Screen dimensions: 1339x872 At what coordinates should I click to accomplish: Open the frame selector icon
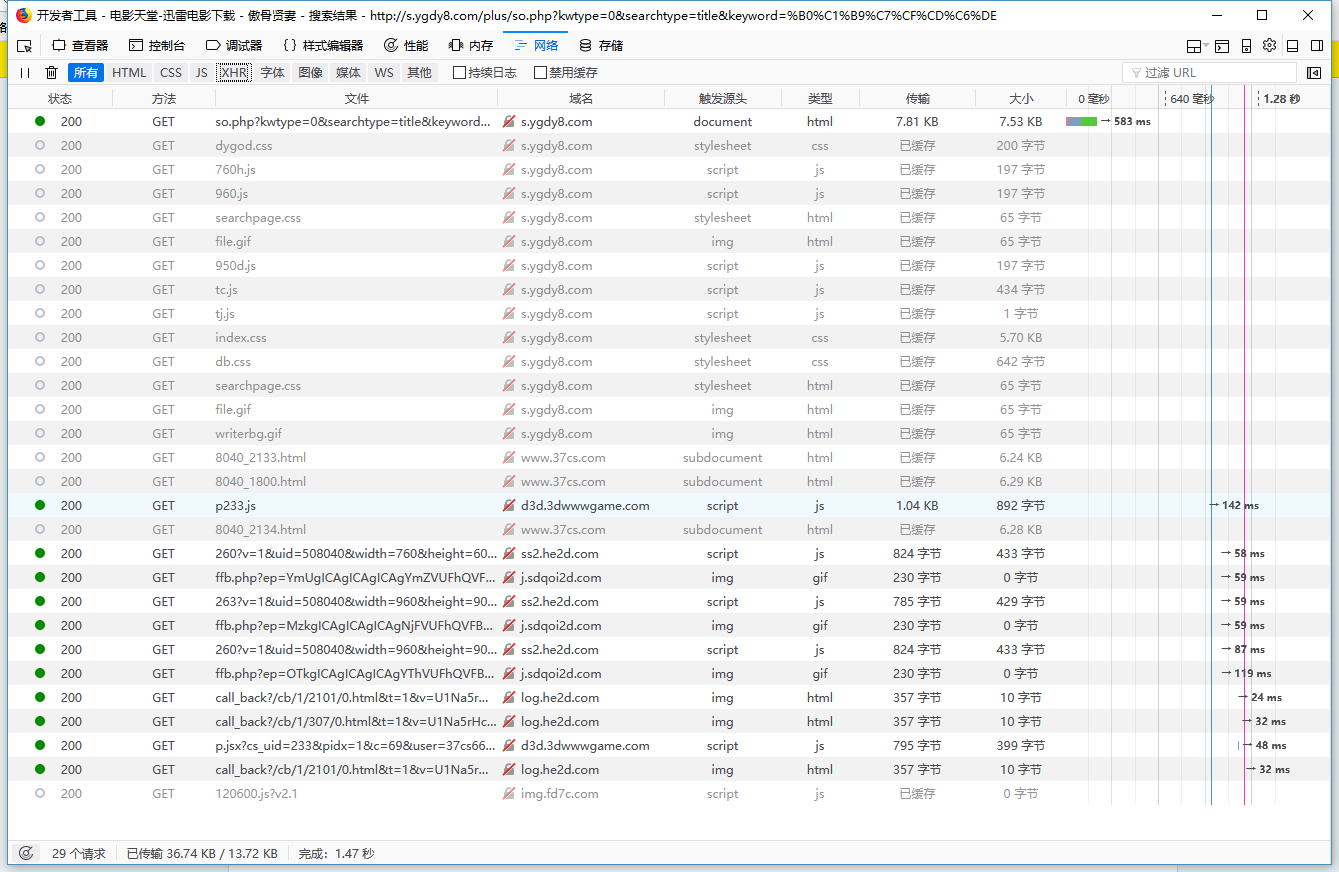coord(1194,46)
